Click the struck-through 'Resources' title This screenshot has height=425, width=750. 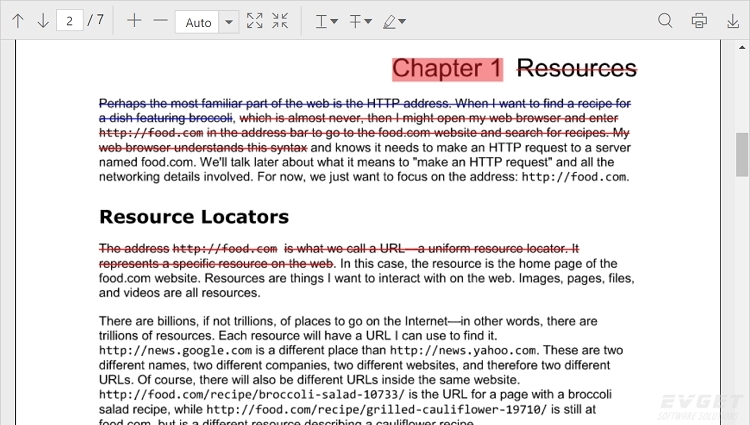tap(576, 68)
